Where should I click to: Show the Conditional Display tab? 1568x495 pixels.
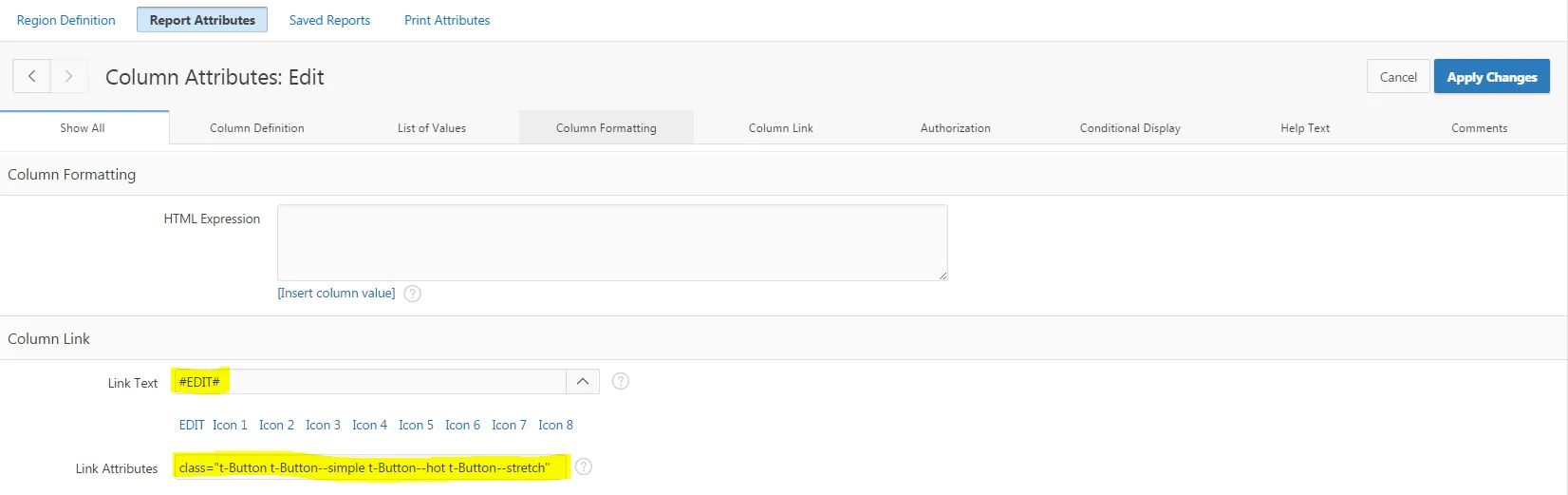(1130, 128)
